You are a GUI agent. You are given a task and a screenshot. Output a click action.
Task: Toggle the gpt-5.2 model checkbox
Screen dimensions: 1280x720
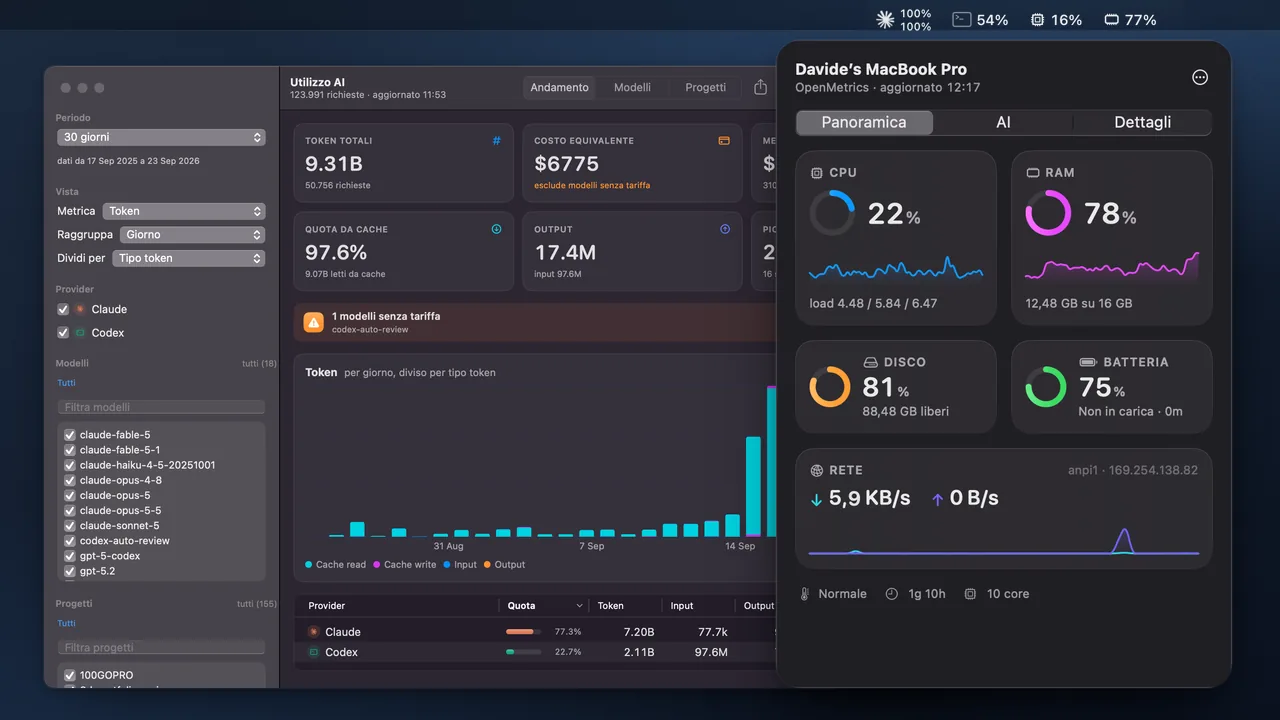(x=70, y=572)
